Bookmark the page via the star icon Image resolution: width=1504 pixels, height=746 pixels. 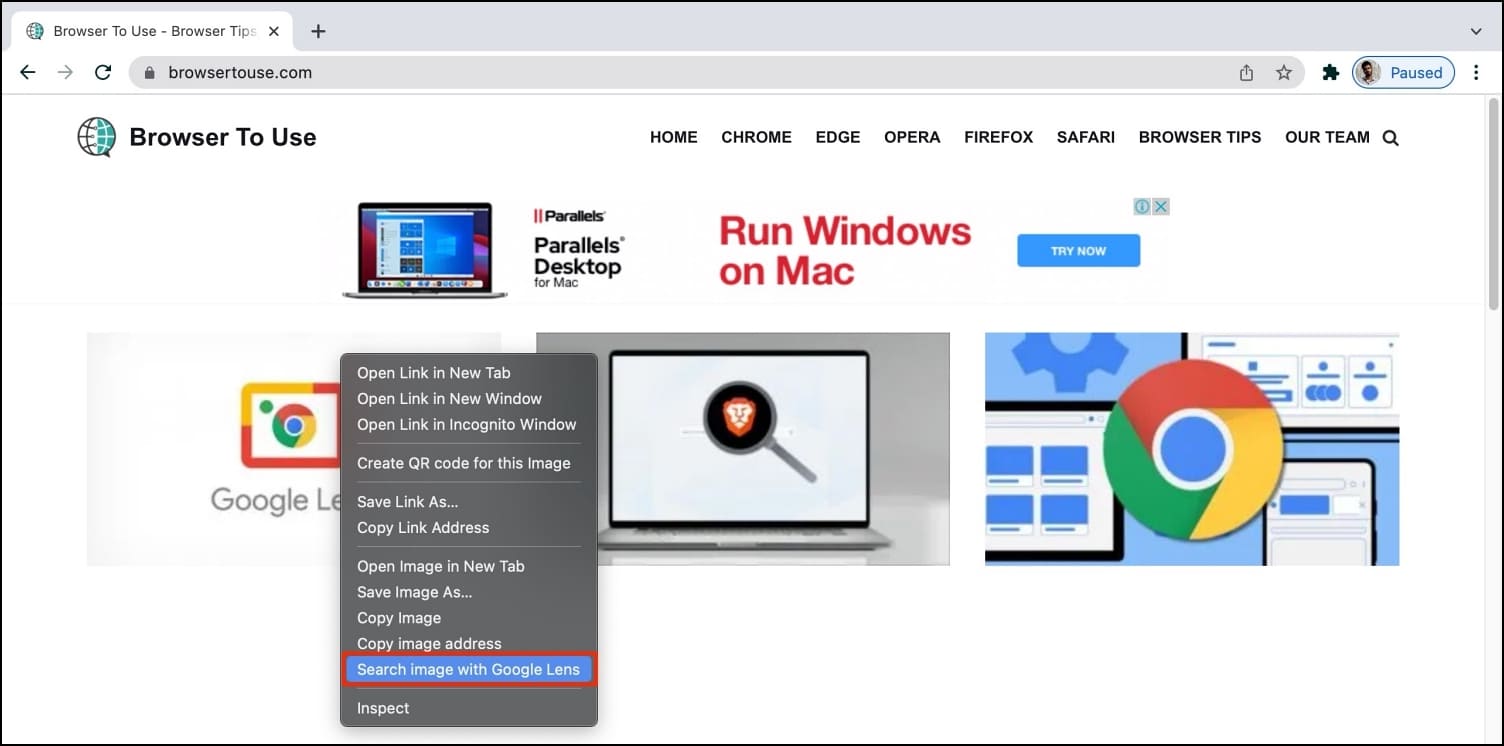pyautogui.click(x=1285, y=72)
